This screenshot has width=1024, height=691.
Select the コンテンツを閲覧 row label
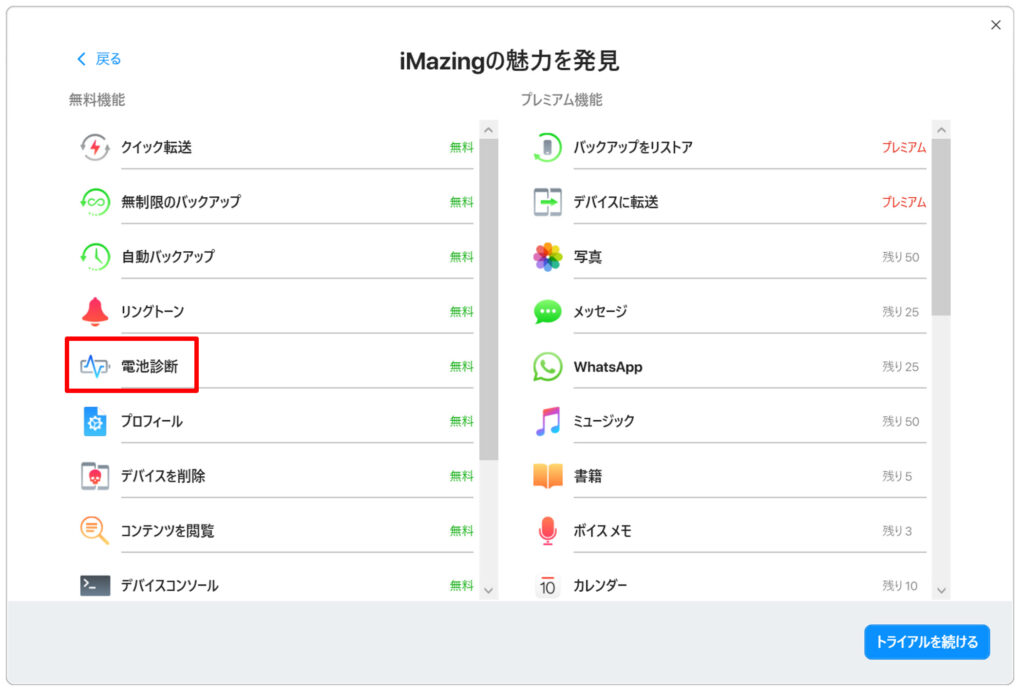coord(167,531)
